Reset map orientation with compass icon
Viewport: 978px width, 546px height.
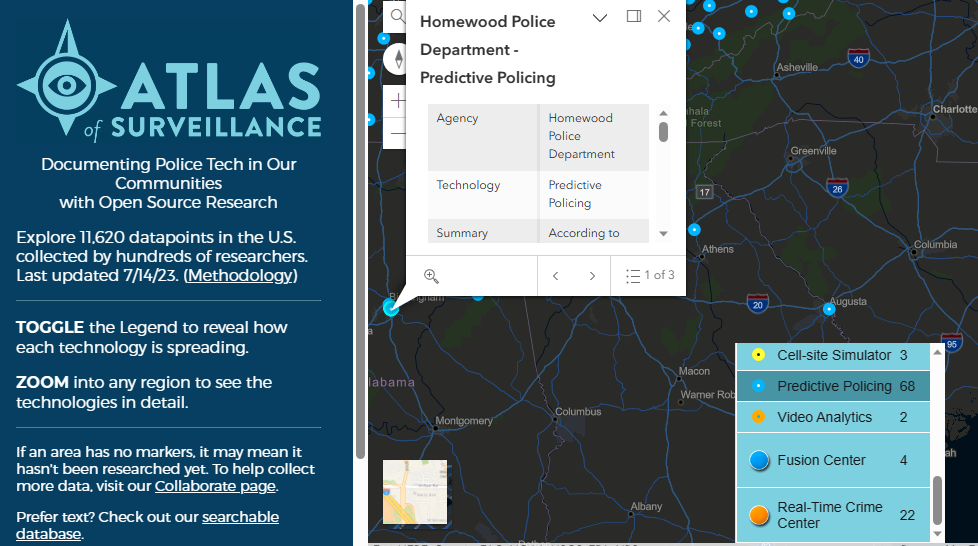point(397,59)
